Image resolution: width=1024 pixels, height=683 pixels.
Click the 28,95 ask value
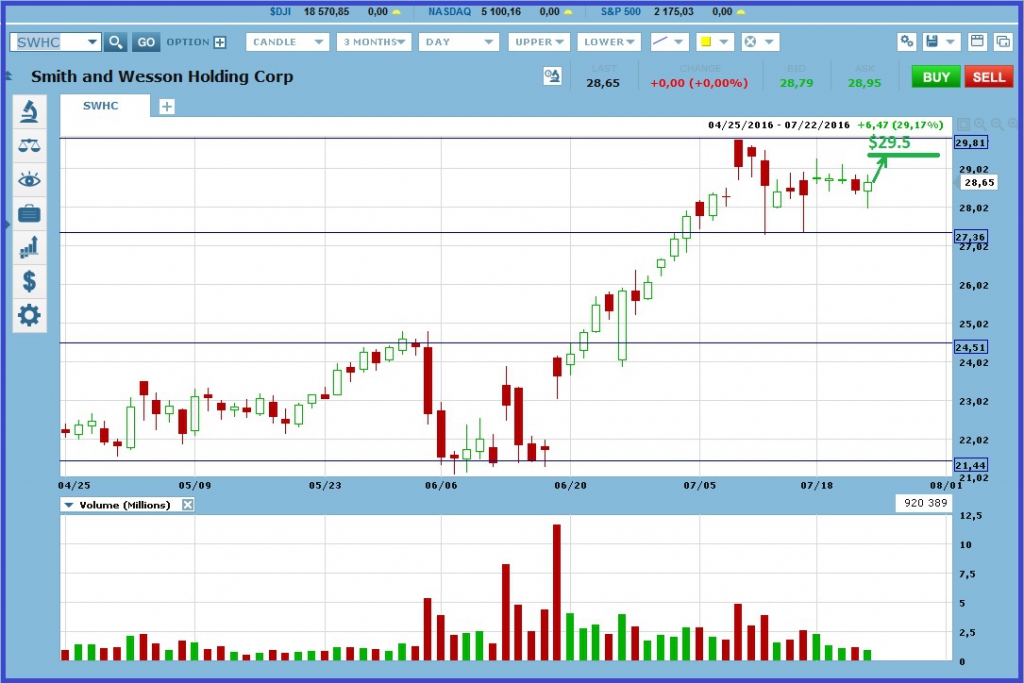pyautogui.click(x=865, y=84)
